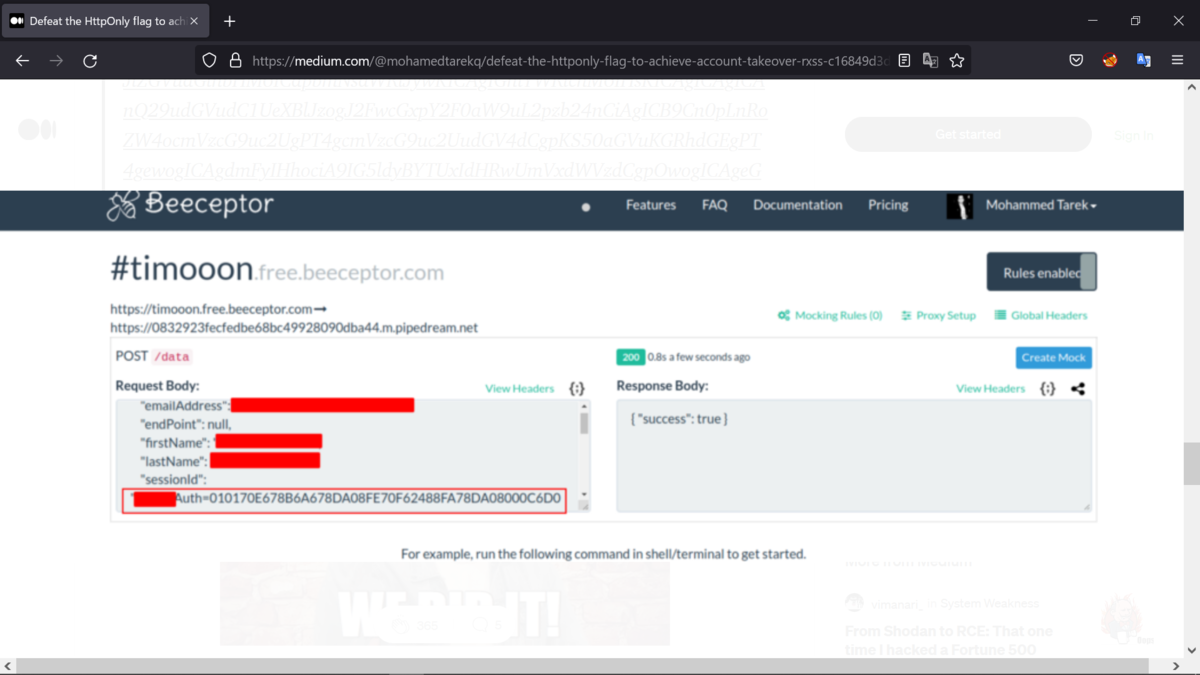Click the page vertical scrollbar thumb
Viewport: 1200px width, 675px height.
1191,463
